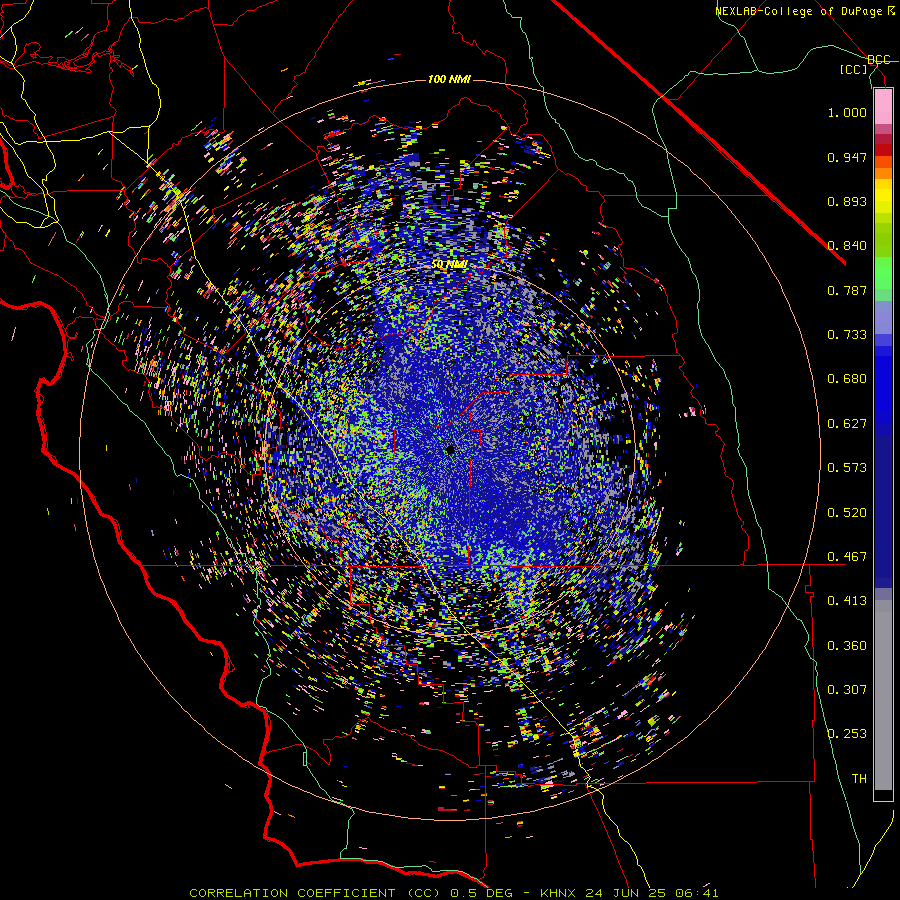Click the "100 NMI" range ring label
This screenshot has width=900, height=900.
(449, 79)
